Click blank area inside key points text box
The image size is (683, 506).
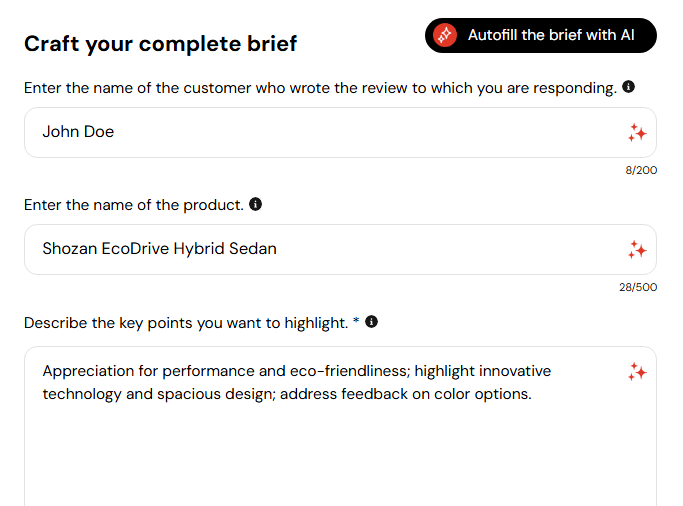[340, 457]
